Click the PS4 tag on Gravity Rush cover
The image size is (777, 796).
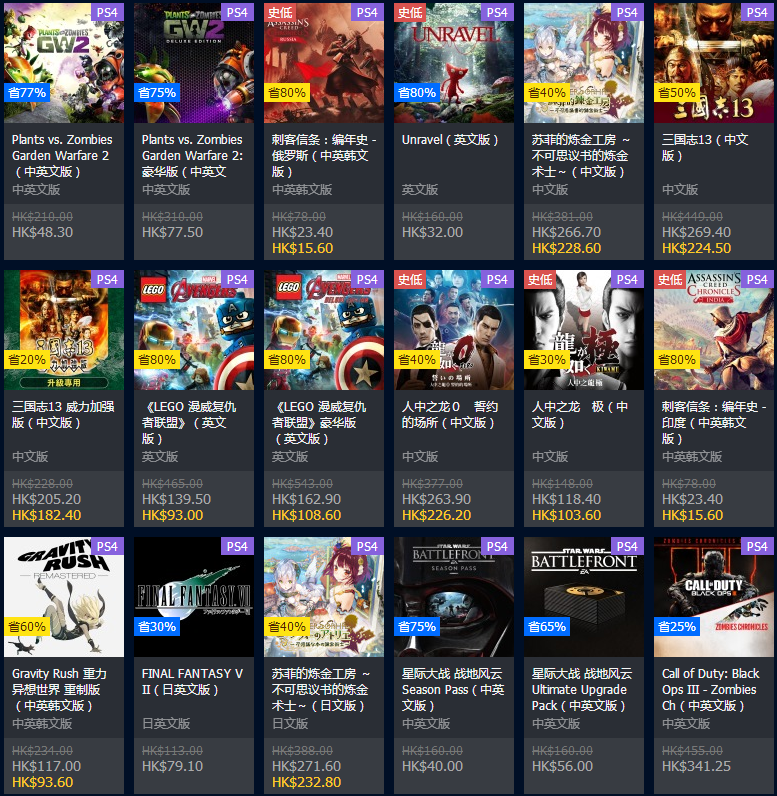tap(107, 546)
